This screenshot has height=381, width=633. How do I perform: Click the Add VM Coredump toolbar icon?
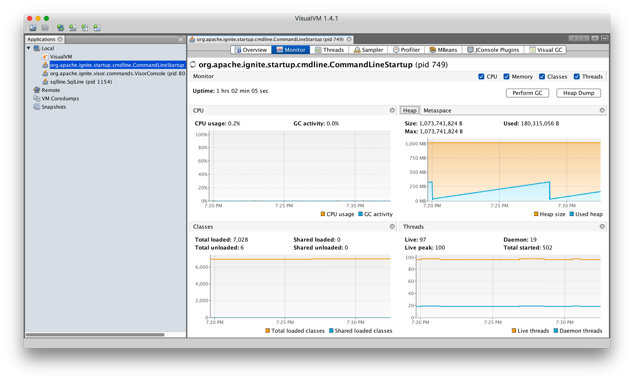[85, 28]
